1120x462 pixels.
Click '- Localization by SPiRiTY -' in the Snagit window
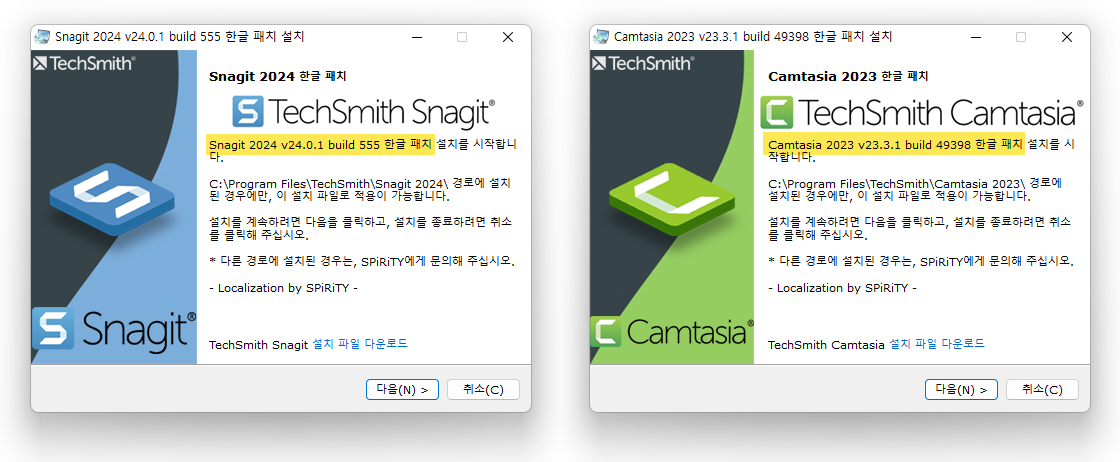283,288
